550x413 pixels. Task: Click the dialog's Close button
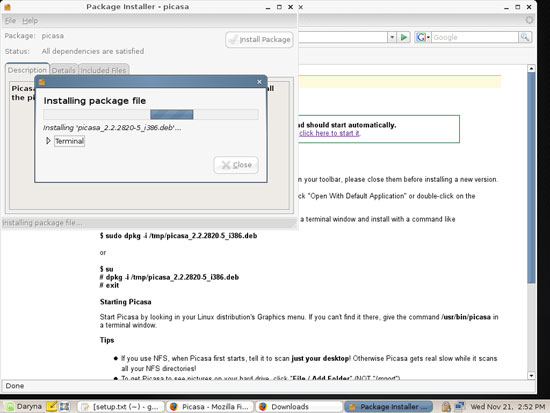236,165
